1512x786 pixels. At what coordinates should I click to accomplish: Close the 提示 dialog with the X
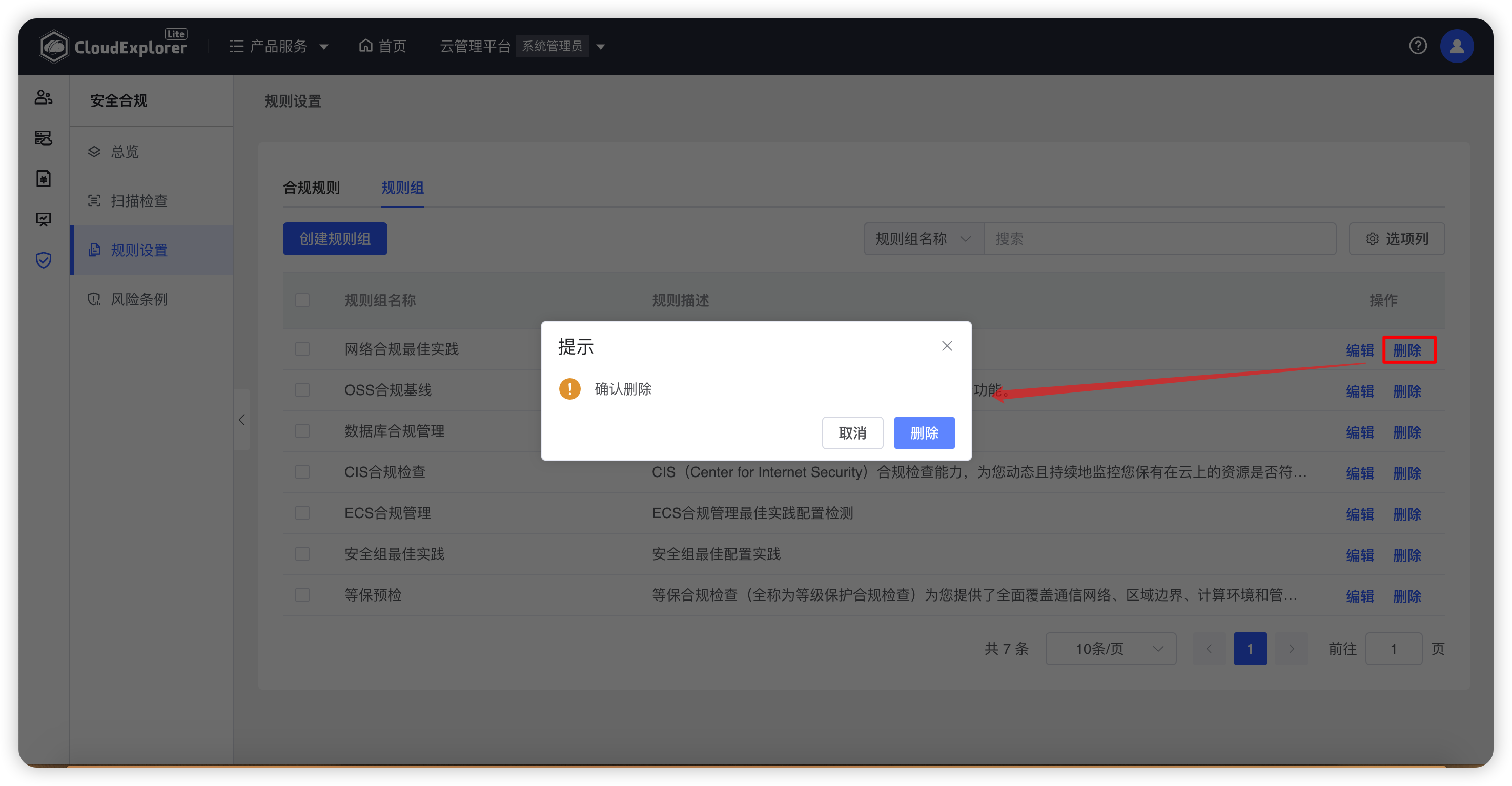[947, 346]
